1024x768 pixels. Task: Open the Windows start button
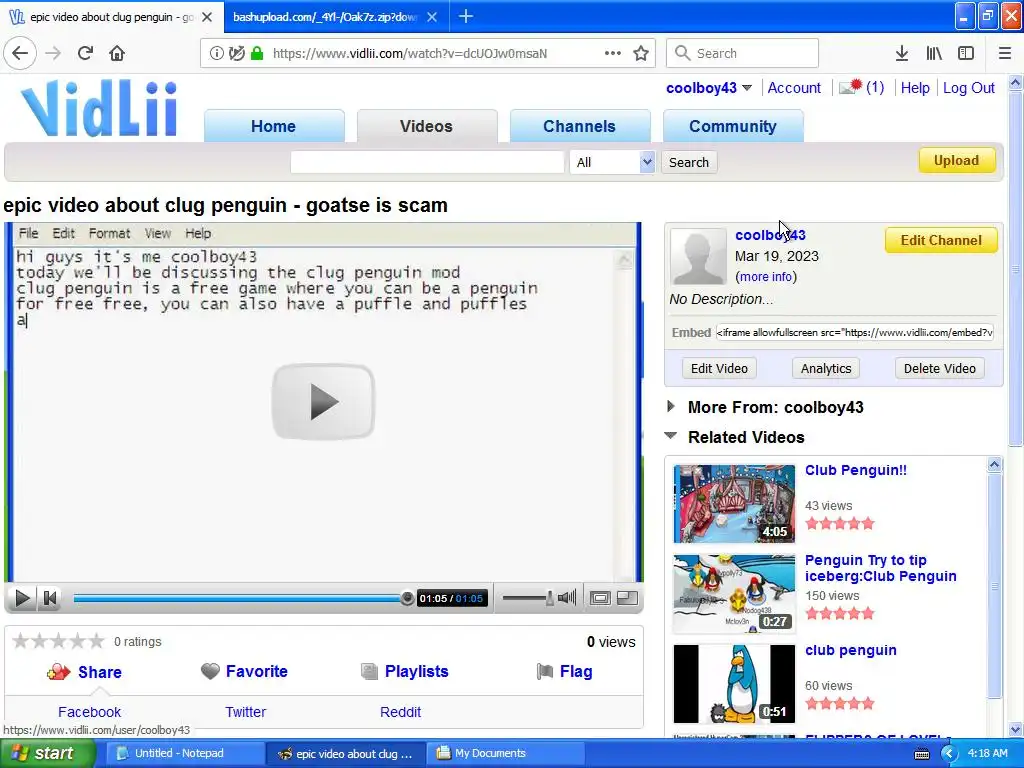[x=47, y=754]
